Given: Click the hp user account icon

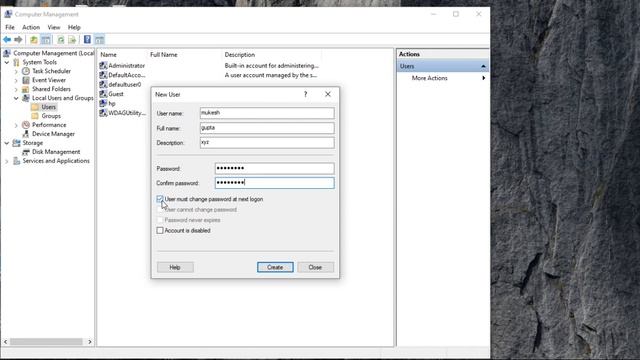Looking at the screenshot, I should click(x=103, y=103).
